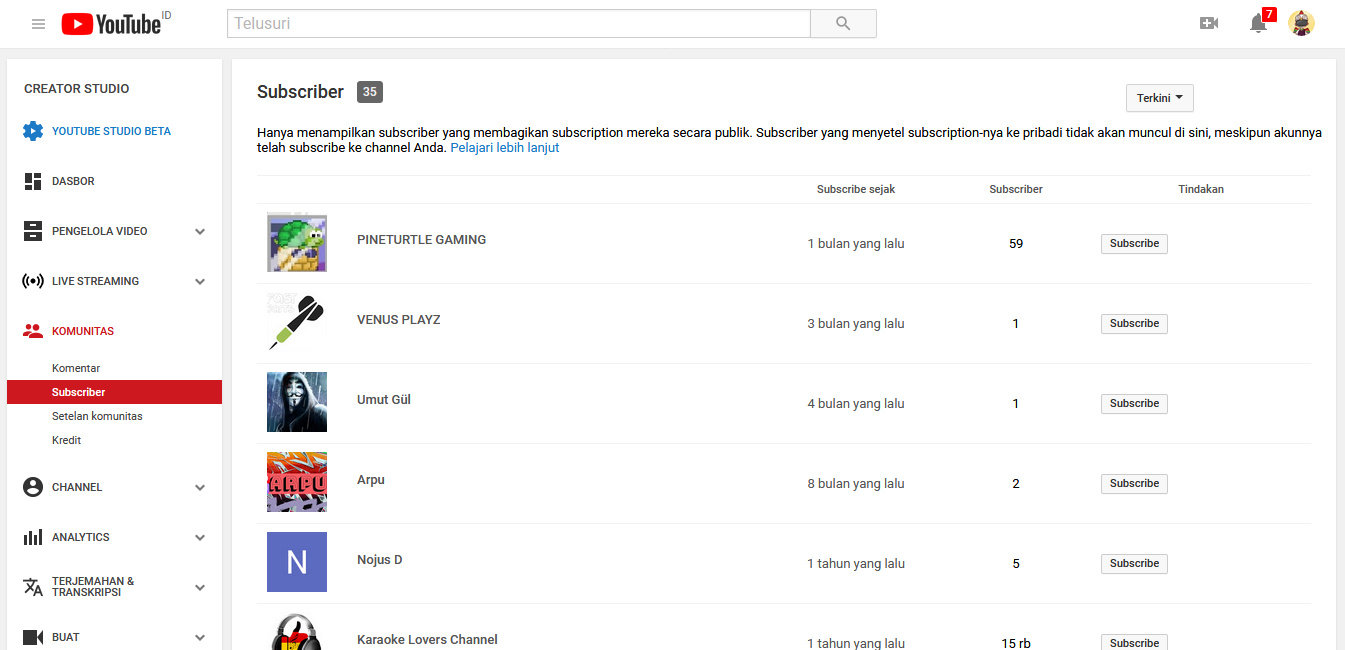Viewport: 1345px width, 650px height.
Task: Click the PINETURTLE GAMING channel name
Action: click(421, 239)
